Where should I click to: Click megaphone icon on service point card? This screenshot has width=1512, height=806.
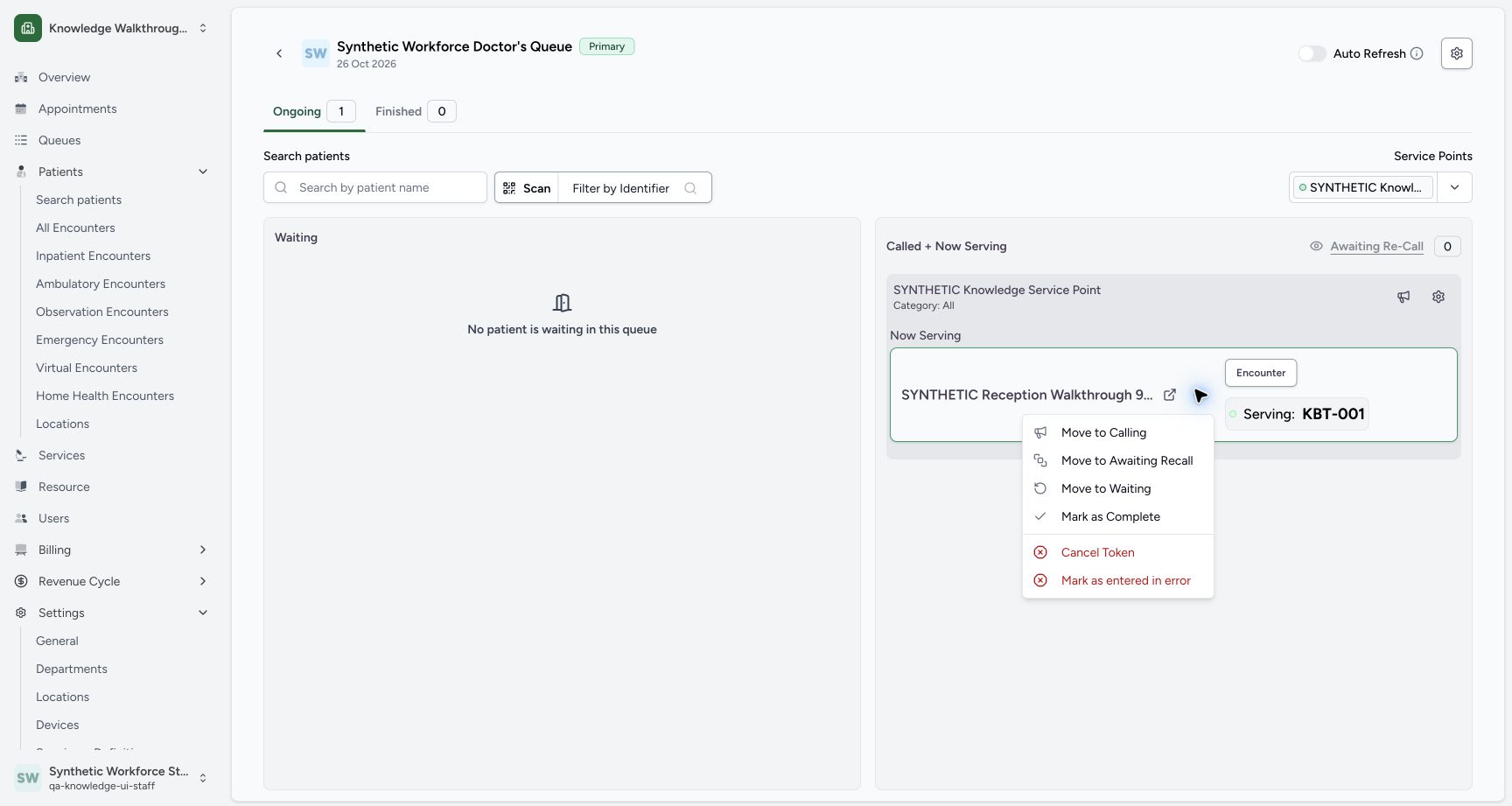click(x=1403, y=297)
